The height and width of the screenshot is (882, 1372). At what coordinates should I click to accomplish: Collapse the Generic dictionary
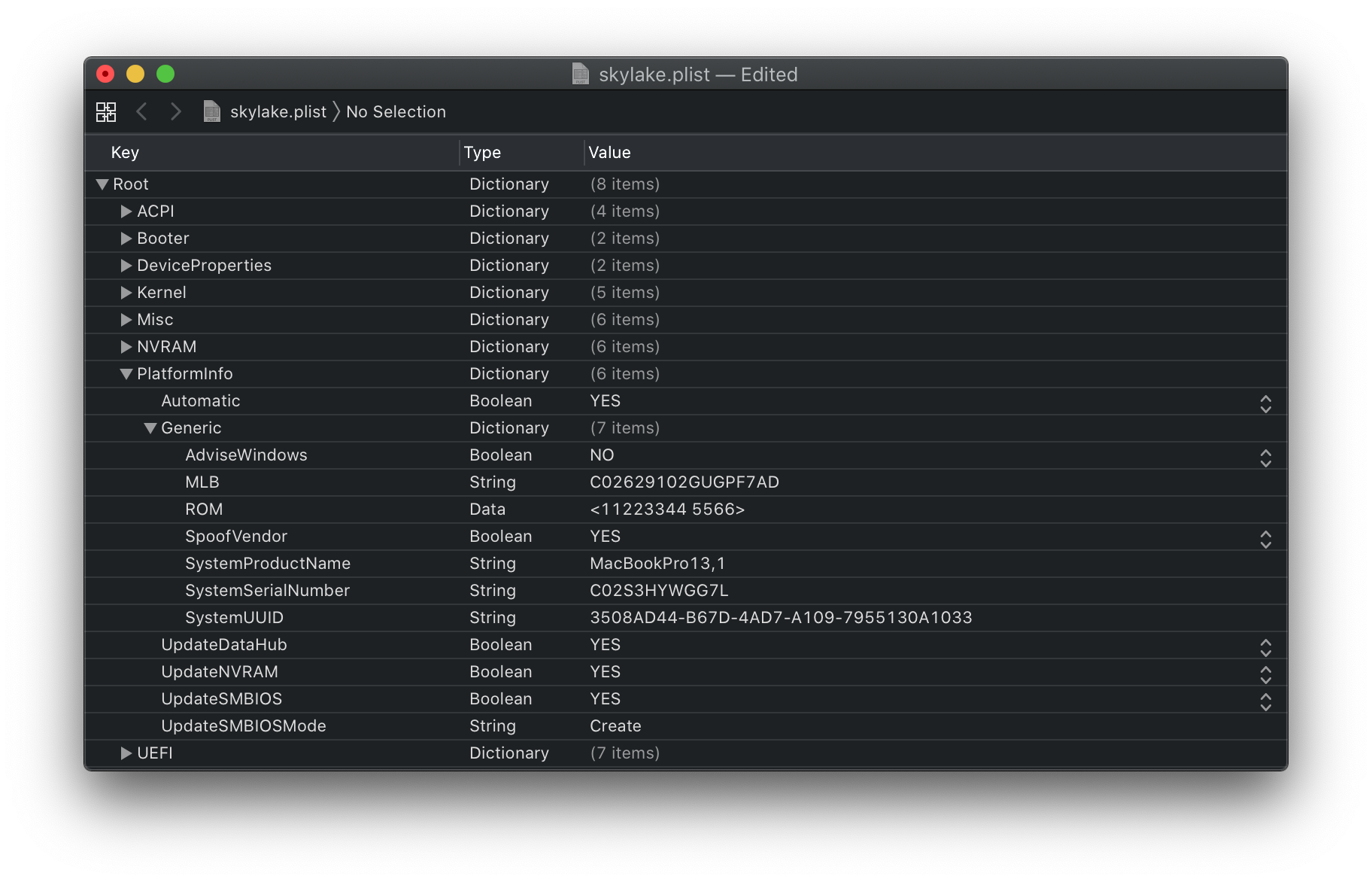150,428
